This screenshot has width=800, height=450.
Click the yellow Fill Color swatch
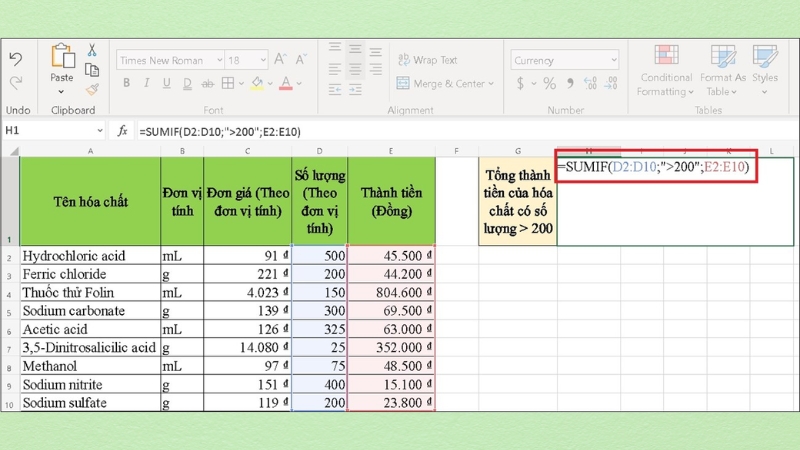pos(257,84)
